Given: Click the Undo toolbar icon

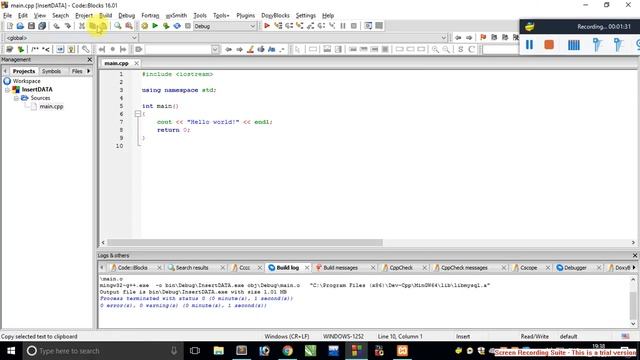Looking at the screenshot, I should (x=56, y=26).
